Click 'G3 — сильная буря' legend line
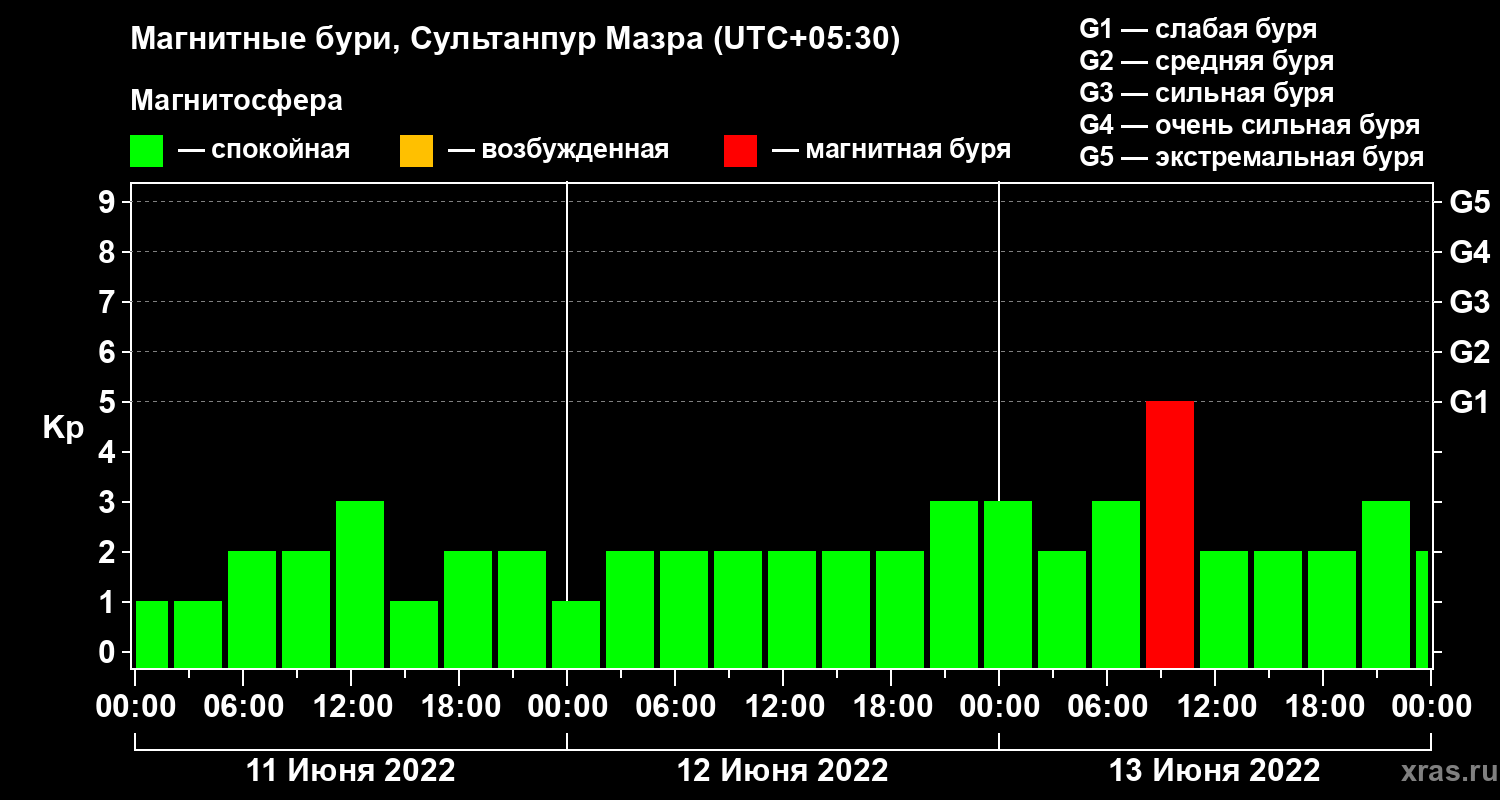The image size is (1500, 800). [1206, 93]
